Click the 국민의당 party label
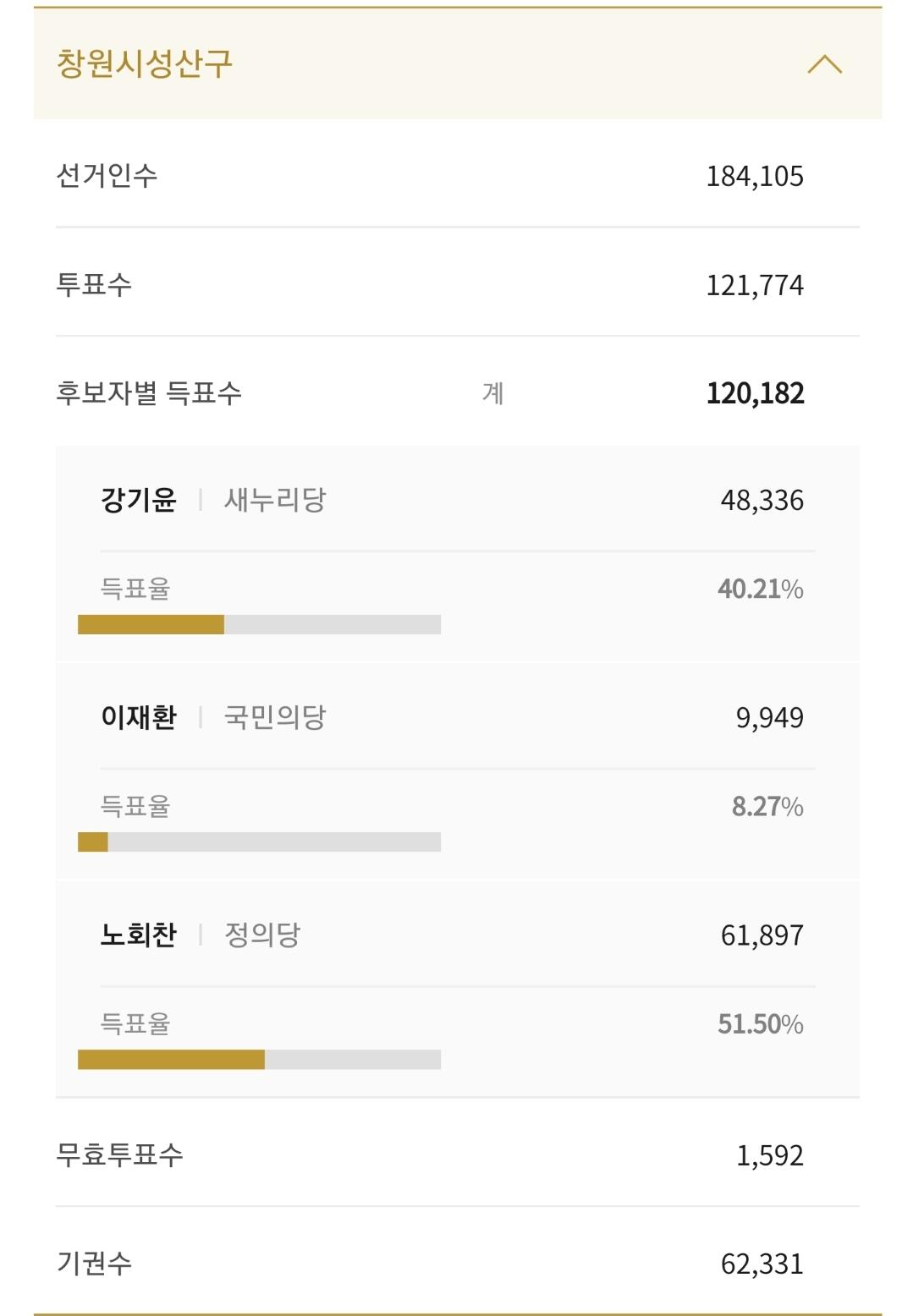 [x=274, y=717]
